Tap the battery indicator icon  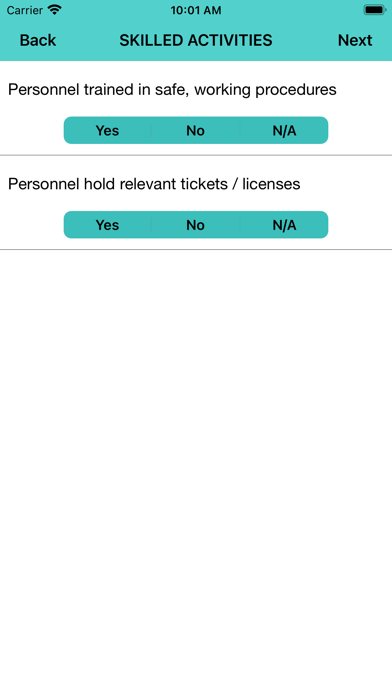click(x=375, y=10)
